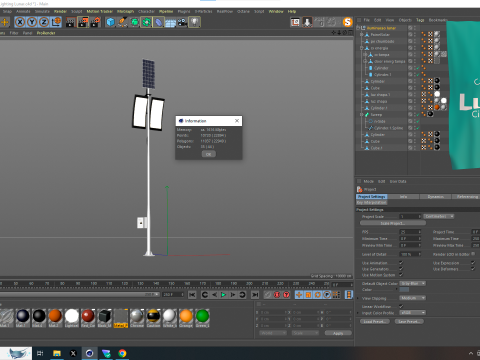Image resolution: width=480 pixels, height=360 pixels.
Task: Click the download arrow toolbar icon
Action: click(307, 22)
